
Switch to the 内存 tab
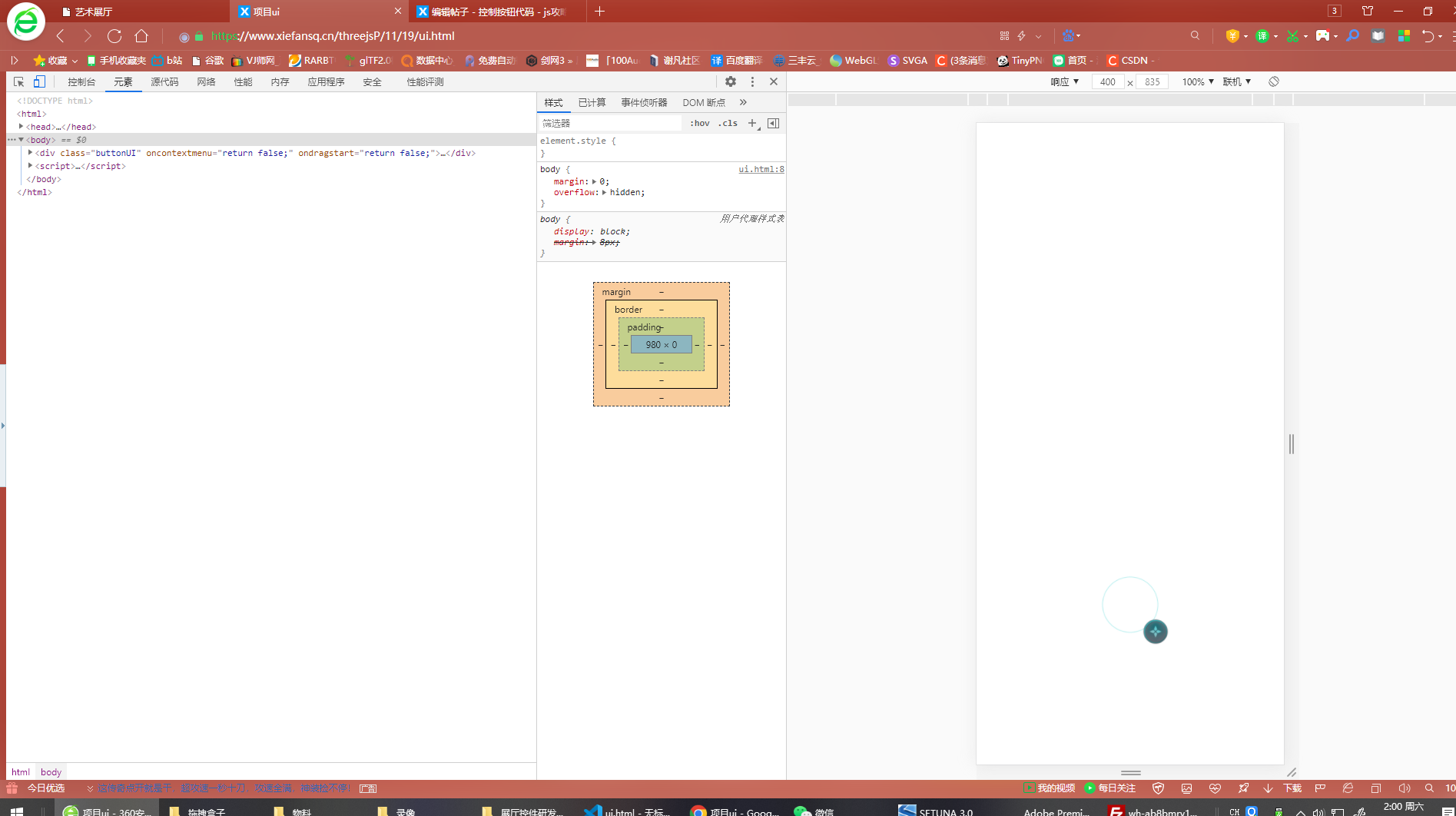tap(280, 82)
